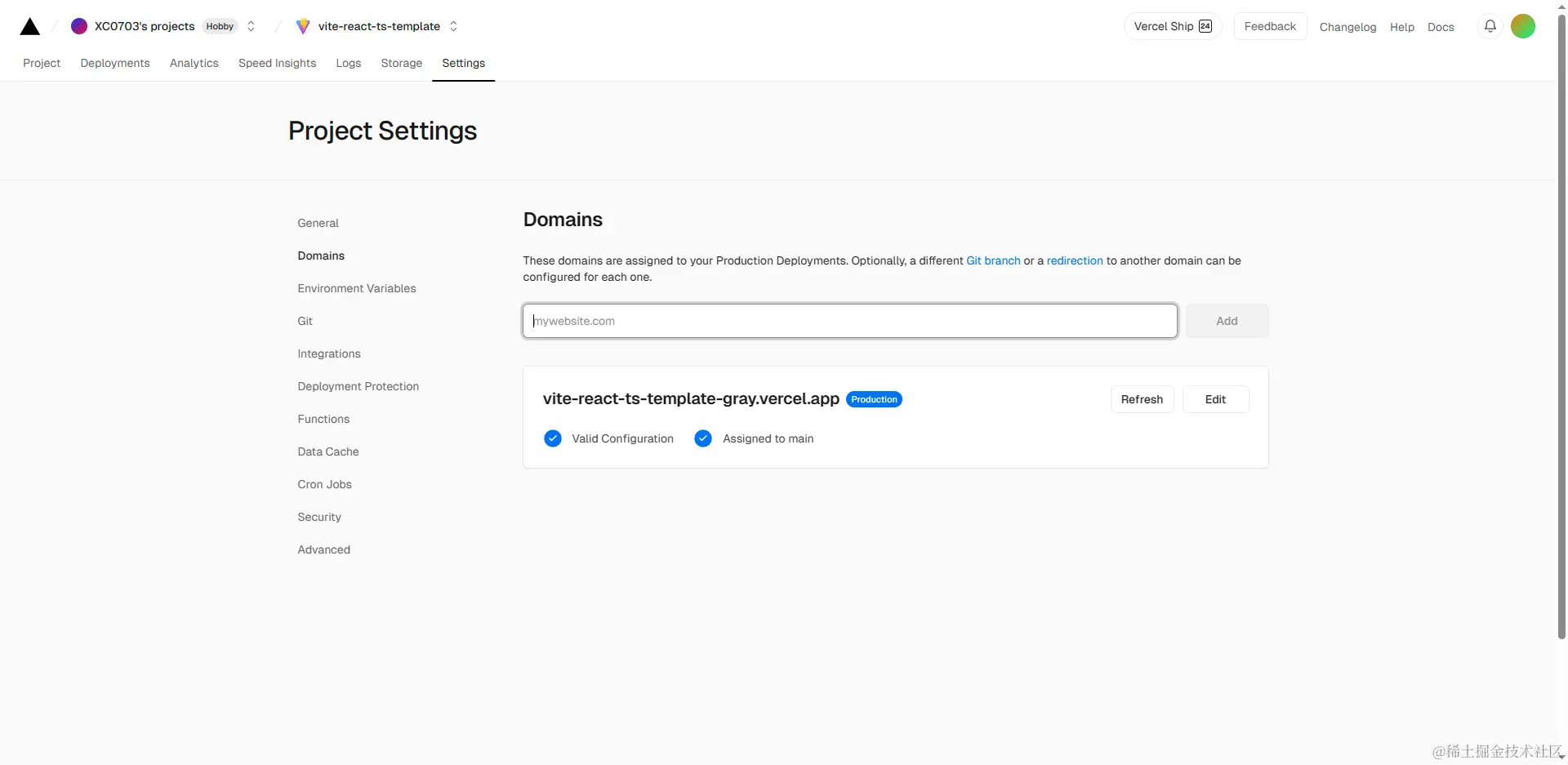
Task: Open Functions settings
Action: coord(323,419)
